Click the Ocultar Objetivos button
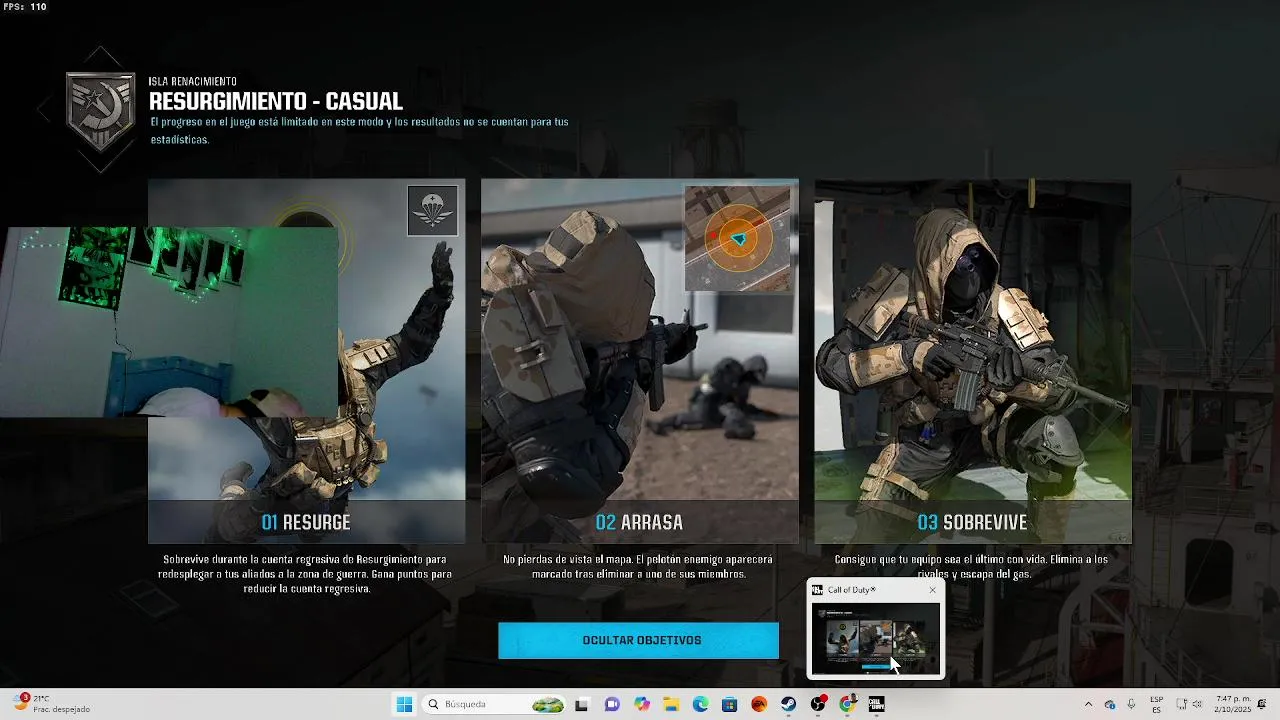This screenshot has height=720, width=1280. point(638,640)
